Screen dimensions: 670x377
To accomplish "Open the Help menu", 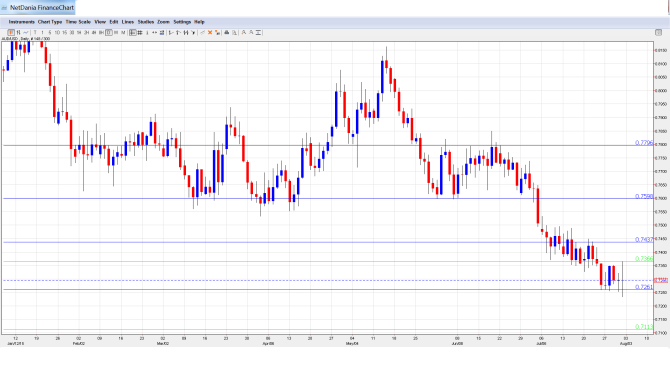I will click(199, 22).
